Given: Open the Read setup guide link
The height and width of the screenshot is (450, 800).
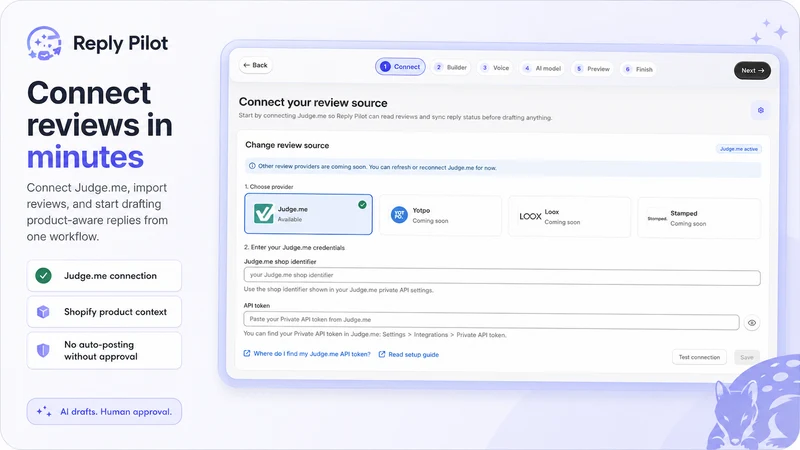Looking at the screenshot, I should point(413,355).
